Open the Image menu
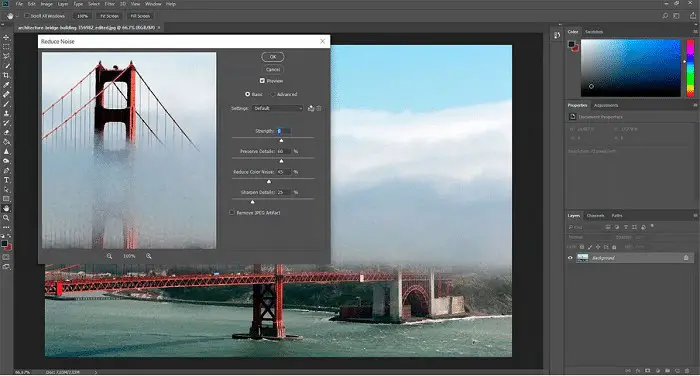 coord(46,4)
